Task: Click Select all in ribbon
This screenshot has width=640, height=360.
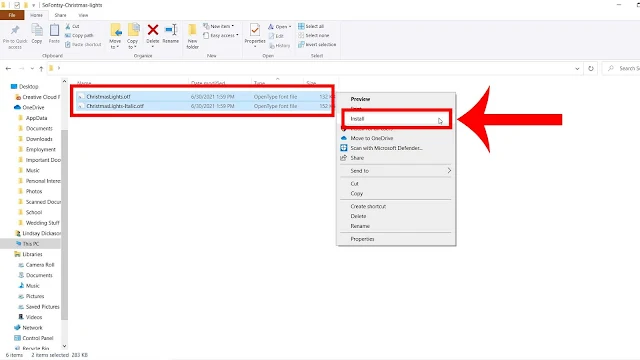Action: click(x=311, y=26)
